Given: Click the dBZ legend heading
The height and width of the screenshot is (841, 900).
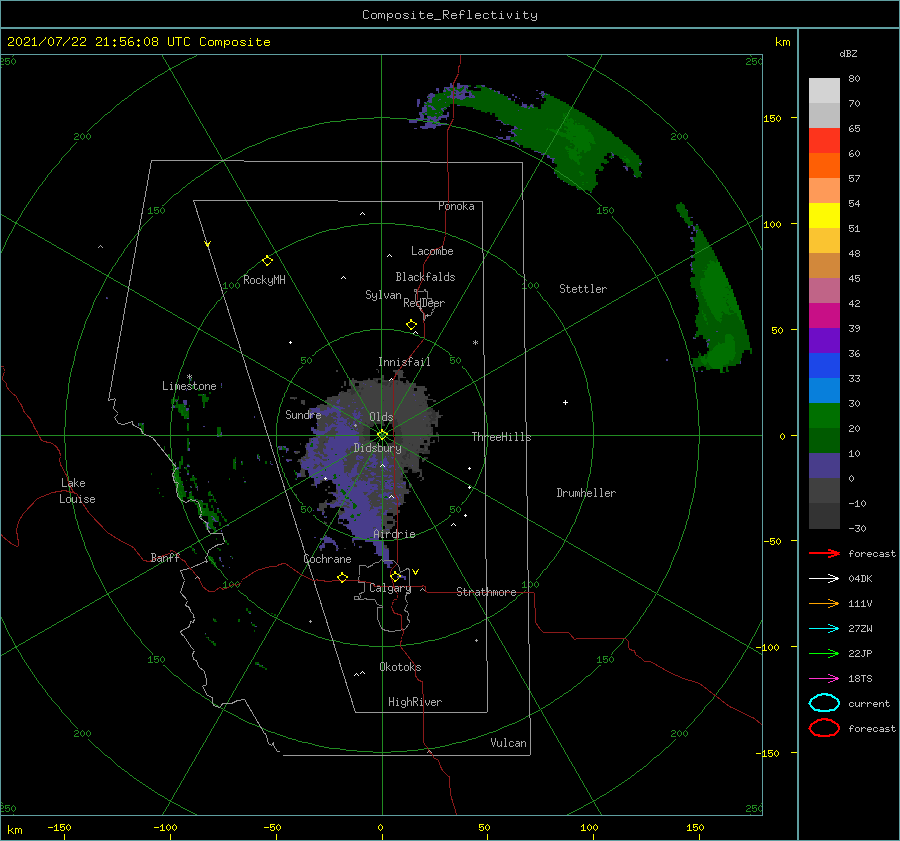Looking at the screenshot, I should pyautogui.click(x=848, y=54).
